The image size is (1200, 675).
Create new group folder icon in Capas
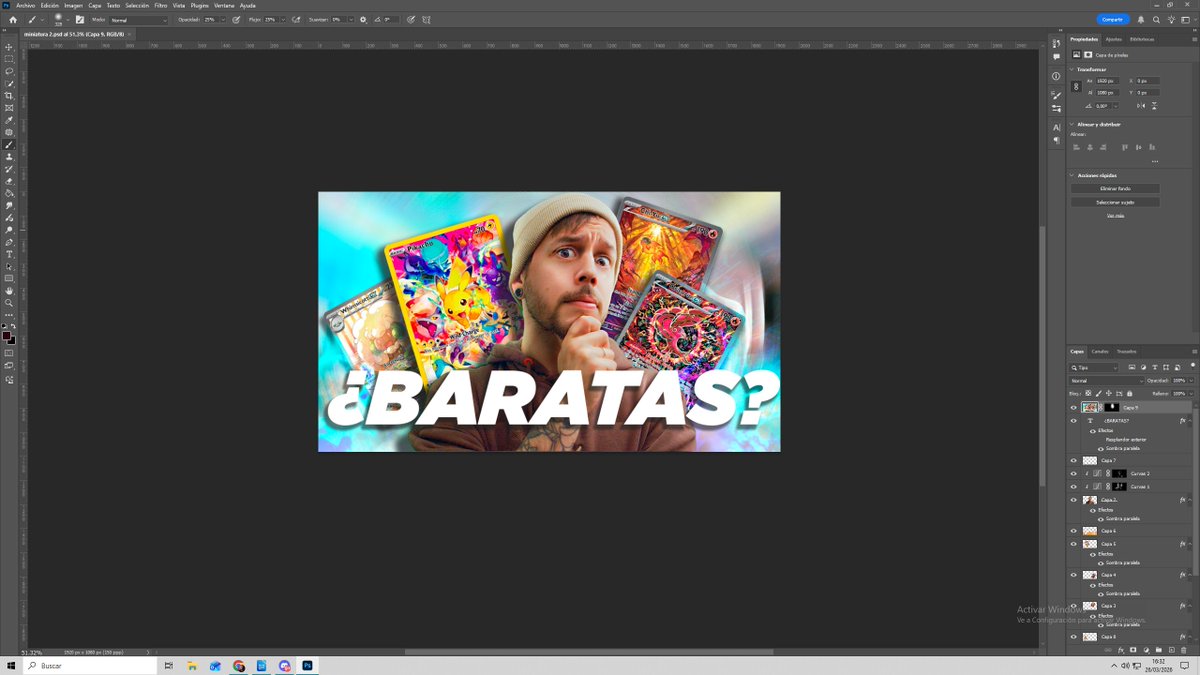click(1159, 650)
